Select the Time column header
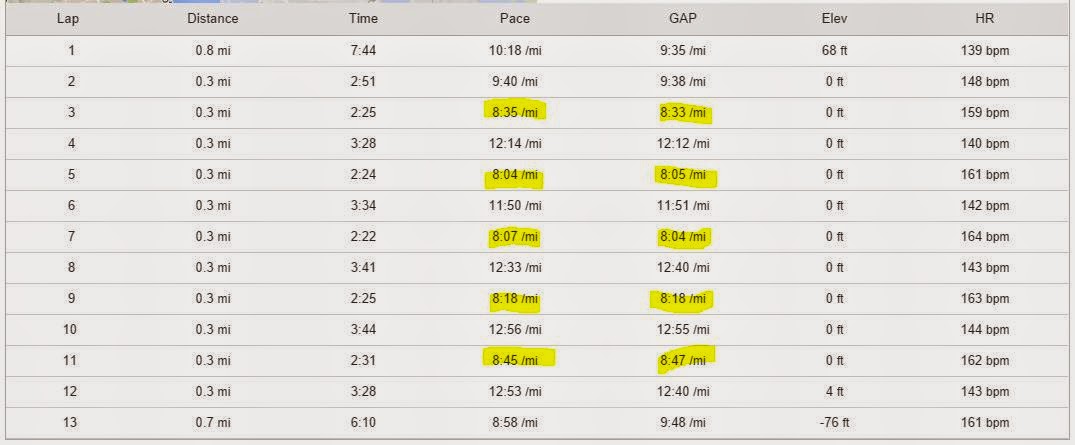The image size is (1075, 445). click(x=363, y=19)
